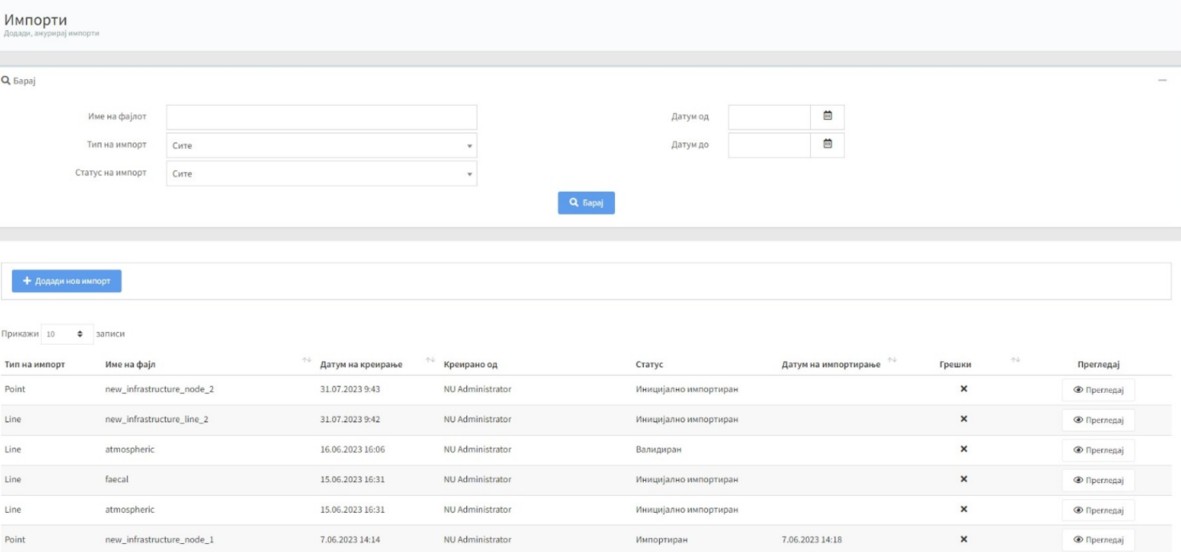Click the Датум од date field
The height and width of the screenshot is (552, 1181).
(770, 117)
